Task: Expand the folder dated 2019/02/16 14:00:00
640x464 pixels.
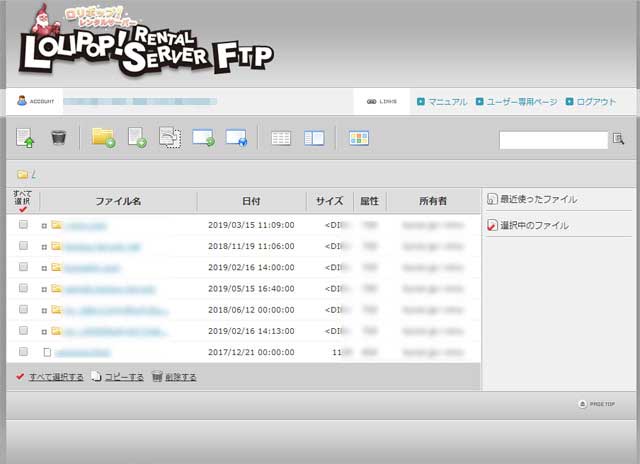Action: pos(44,268)
